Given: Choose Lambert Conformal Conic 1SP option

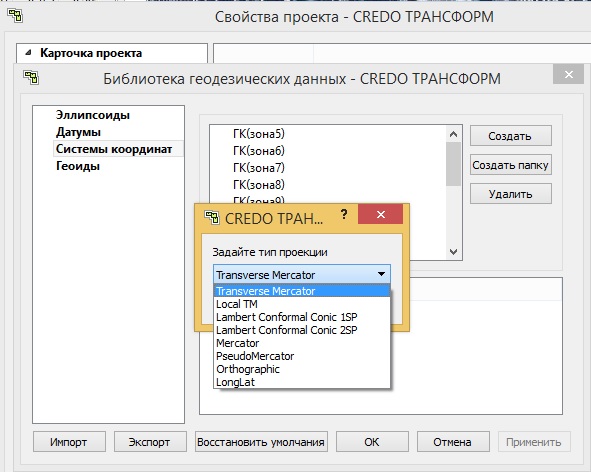Looking at the screenshot, I should click(302, 317).
